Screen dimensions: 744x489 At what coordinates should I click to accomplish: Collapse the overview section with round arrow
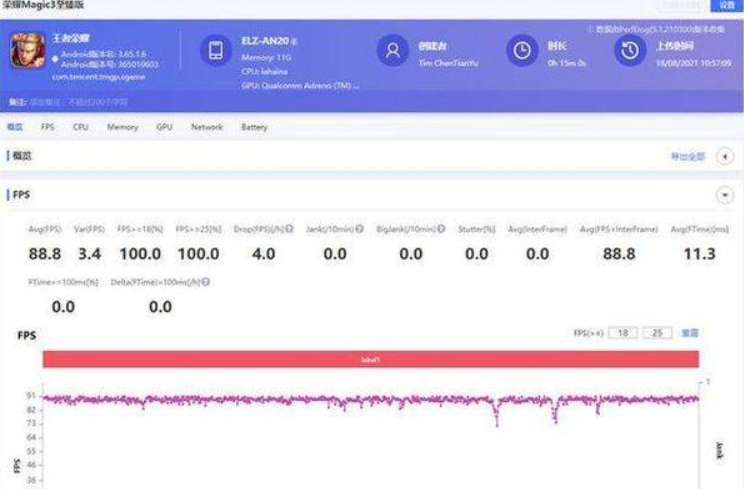click(x=725, y=157)
